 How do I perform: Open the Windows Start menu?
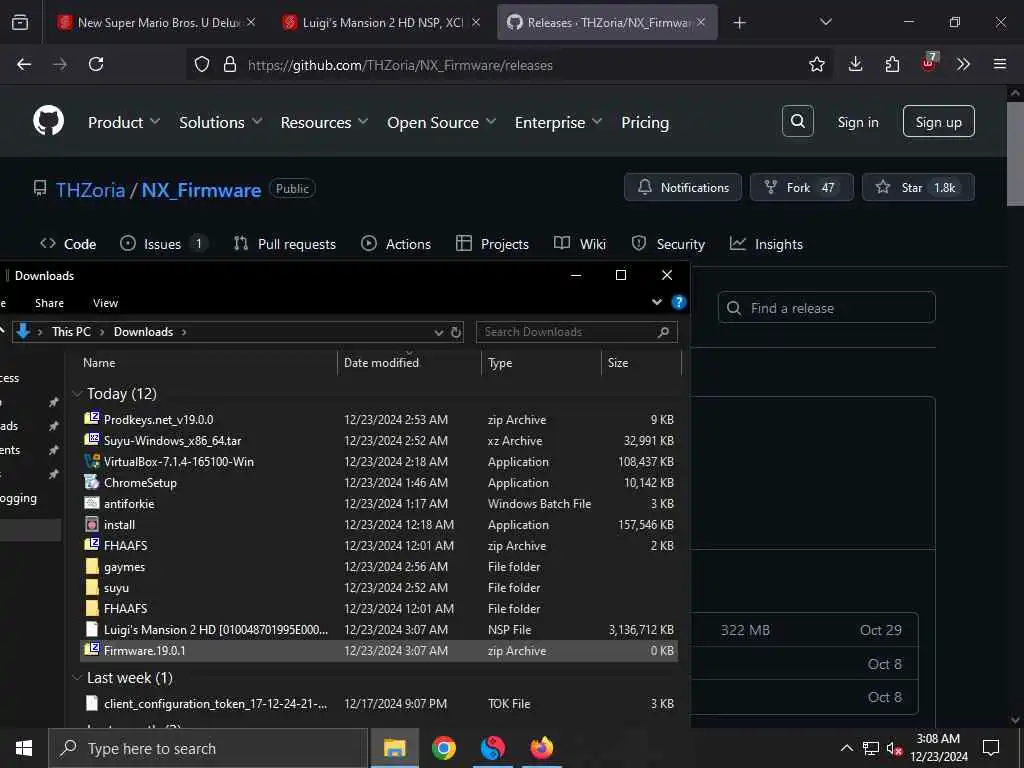coord(24,748)
